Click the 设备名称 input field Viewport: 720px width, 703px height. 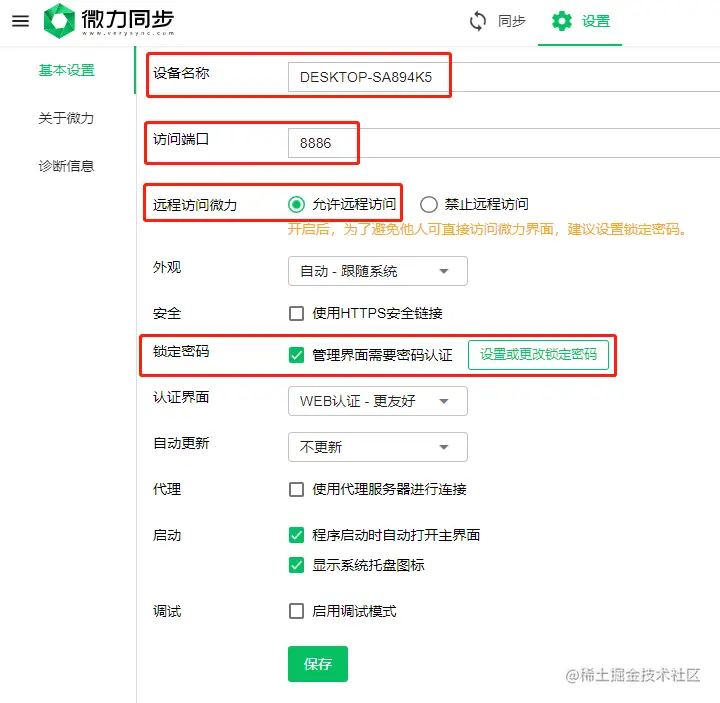click(x=504, y=77)
